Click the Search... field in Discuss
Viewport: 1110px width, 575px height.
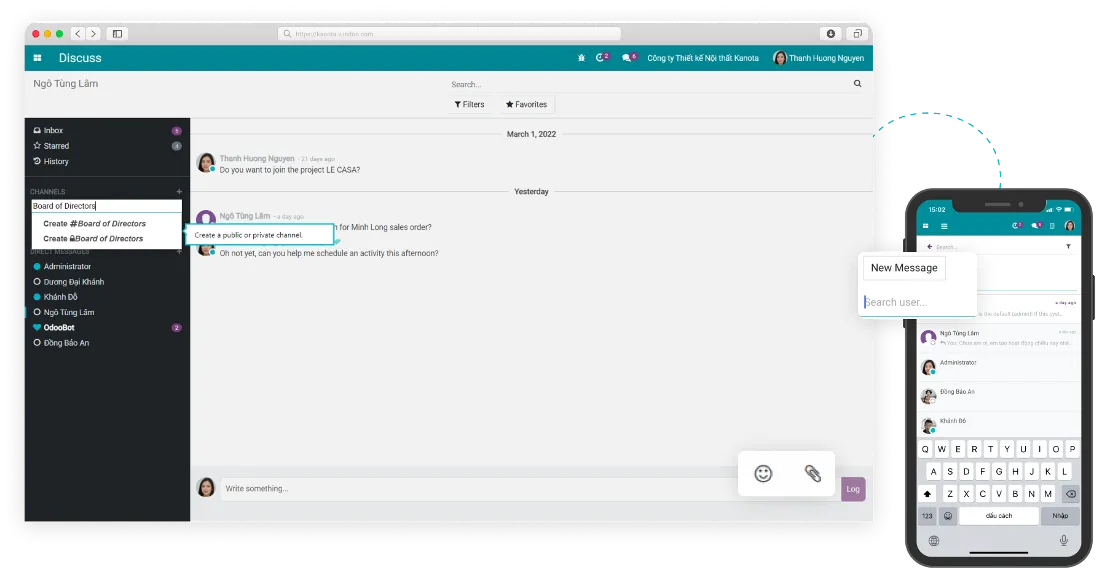pos(651,84)
